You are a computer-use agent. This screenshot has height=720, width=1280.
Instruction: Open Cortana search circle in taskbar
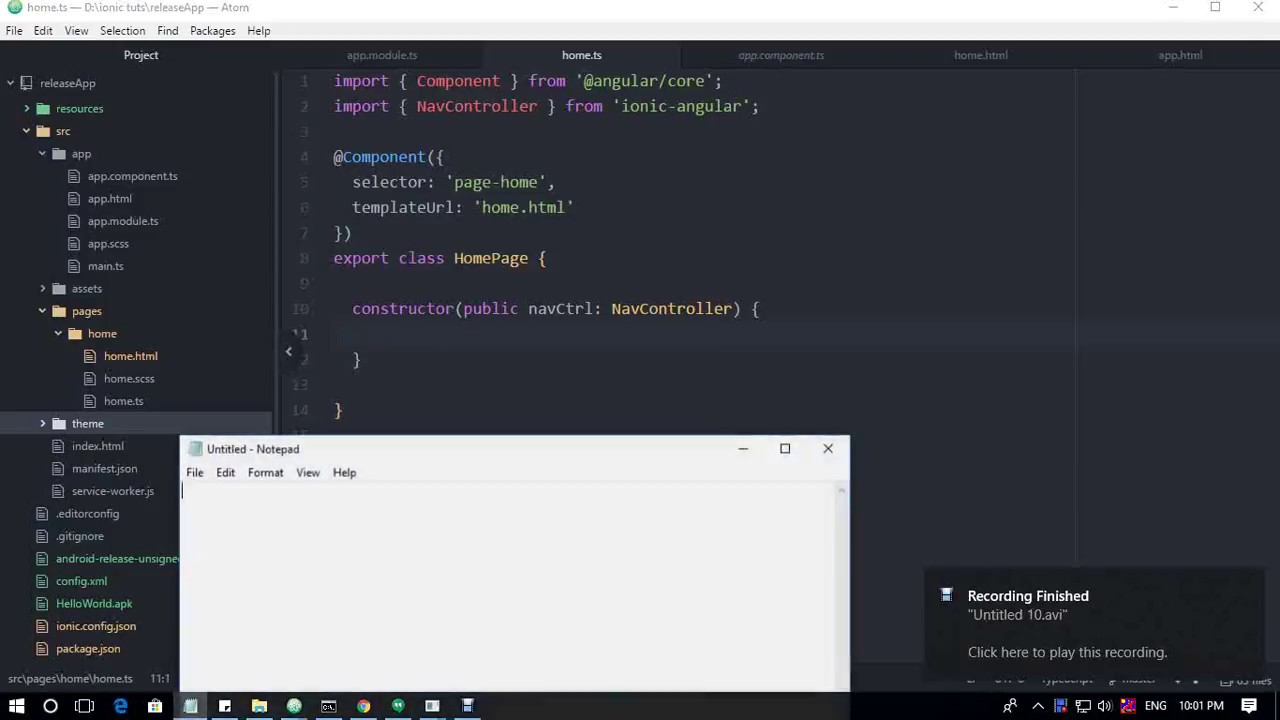(50, 706)
